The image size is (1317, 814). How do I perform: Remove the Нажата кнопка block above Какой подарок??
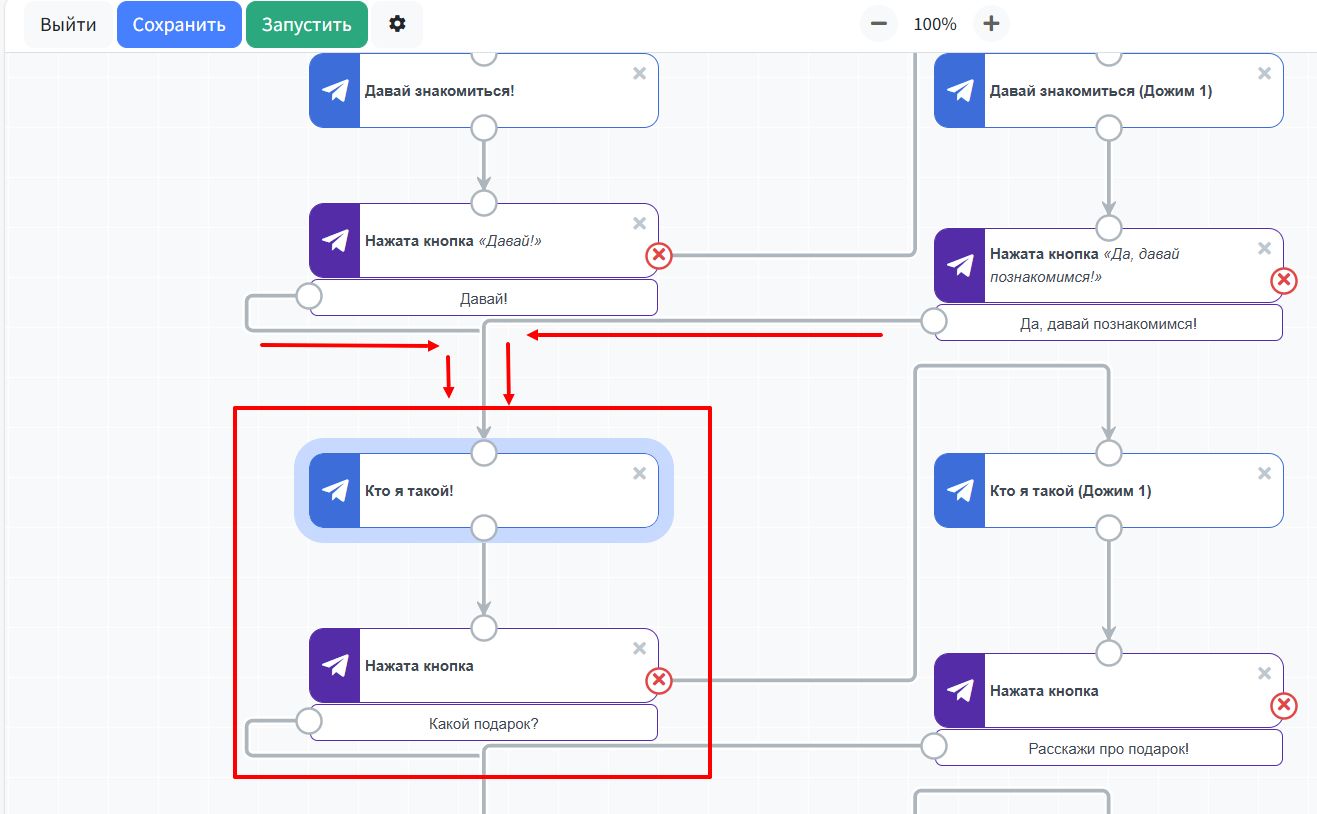[x=640, y=648]
